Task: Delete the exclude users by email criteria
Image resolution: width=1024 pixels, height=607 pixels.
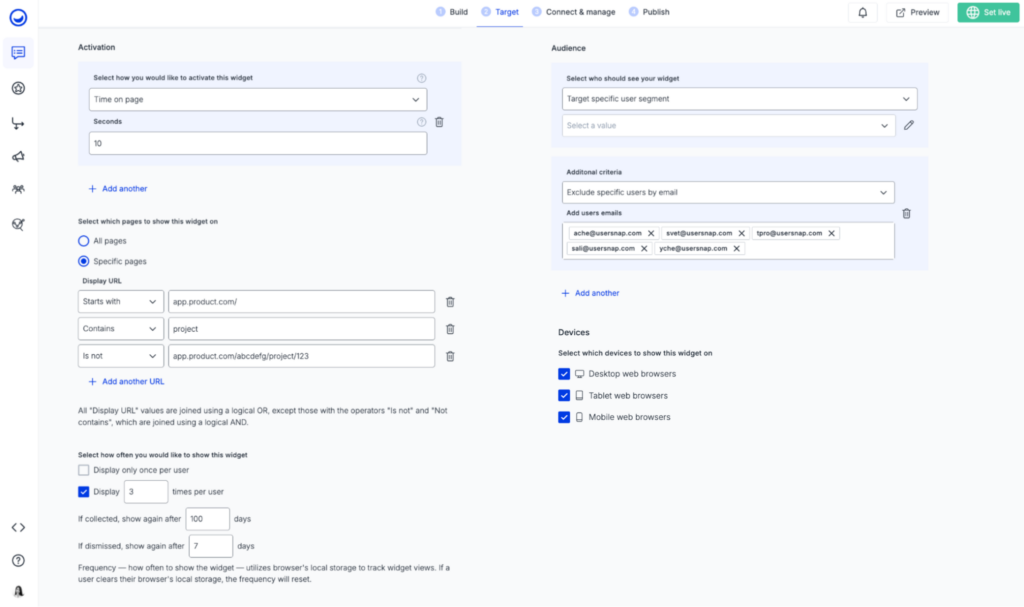Action: coord(906,213)
